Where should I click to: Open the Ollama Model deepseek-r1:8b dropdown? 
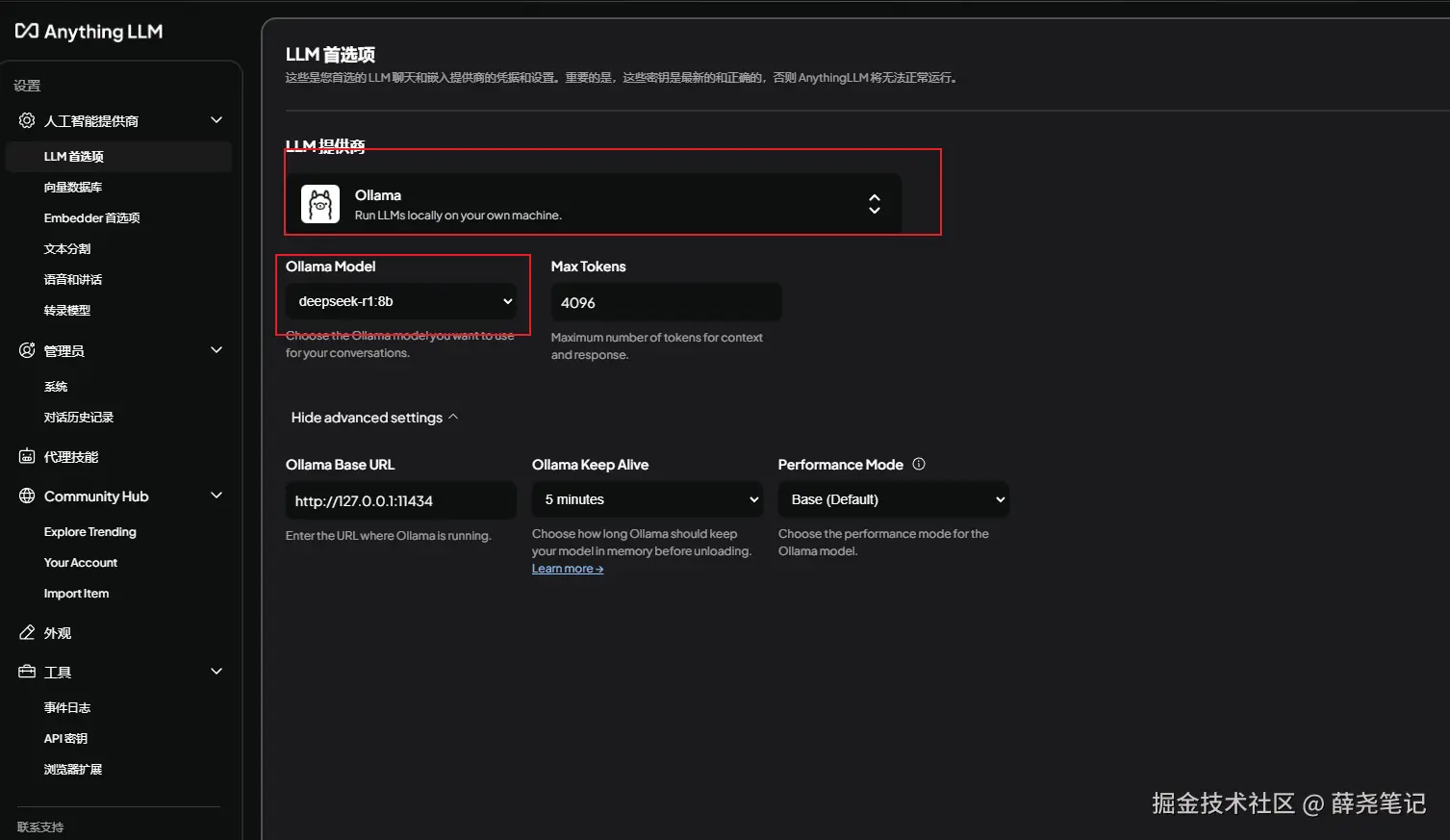(401, 301)
